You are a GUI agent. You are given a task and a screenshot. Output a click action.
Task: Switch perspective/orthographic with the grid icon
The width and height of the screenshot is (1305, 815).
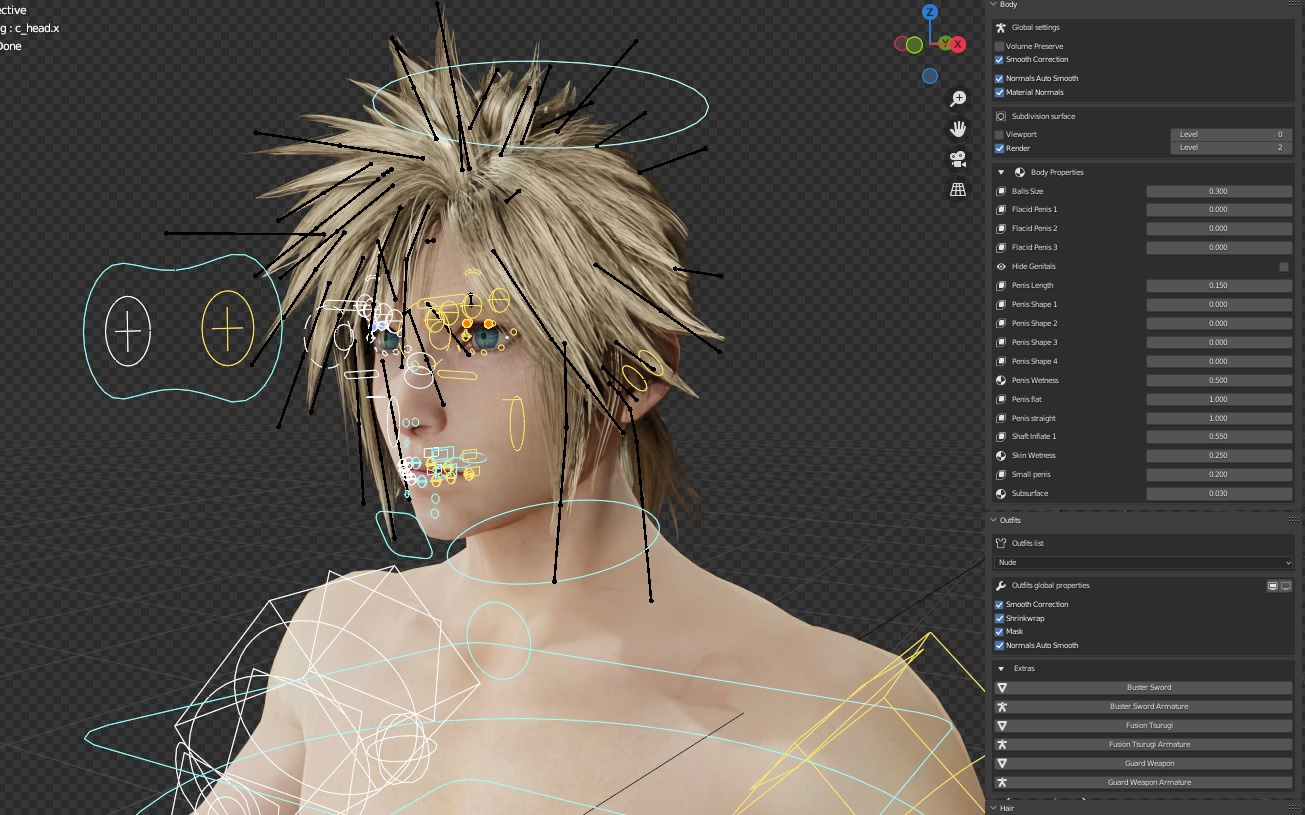(x=958, y=189)
